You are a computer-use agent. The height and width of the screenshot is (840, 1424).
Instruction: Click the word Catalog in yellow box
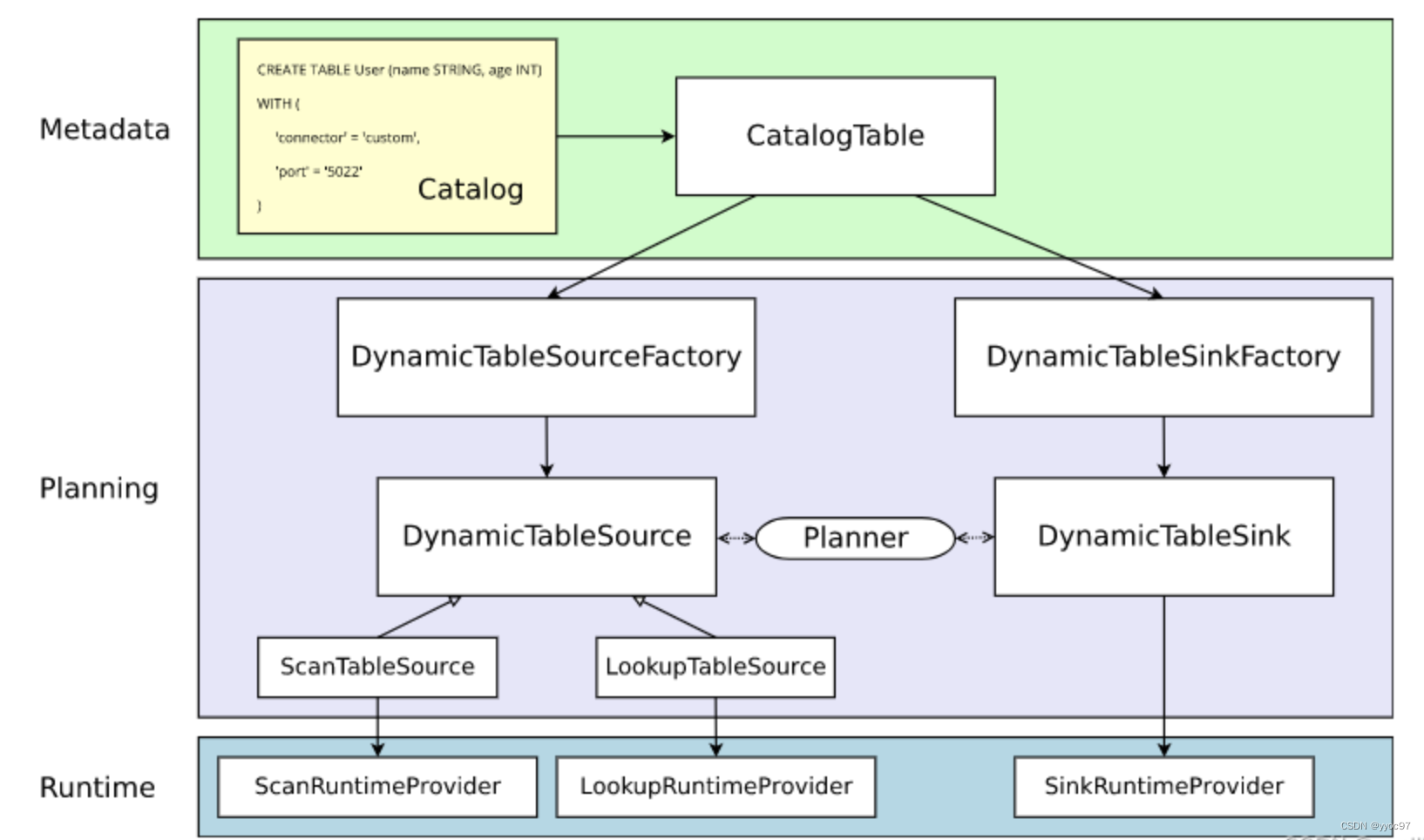(471, 189)
